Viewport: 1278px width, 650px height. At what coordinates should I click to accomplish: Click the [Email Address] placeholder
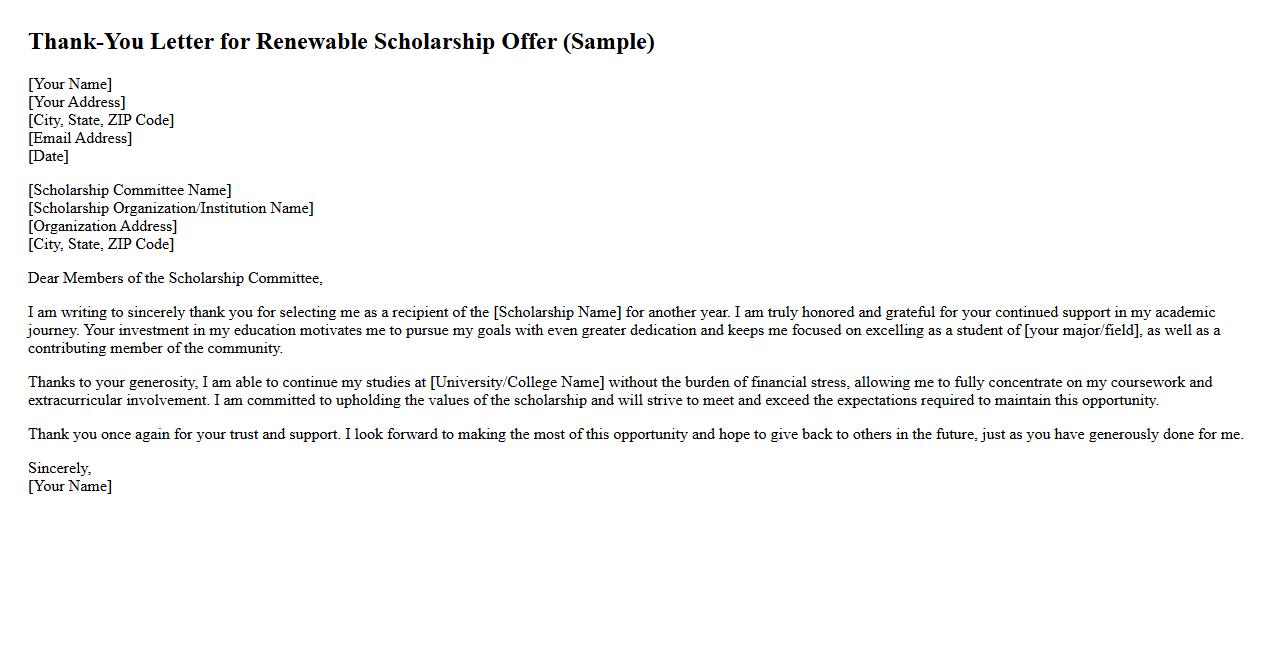tap(80, 138)
